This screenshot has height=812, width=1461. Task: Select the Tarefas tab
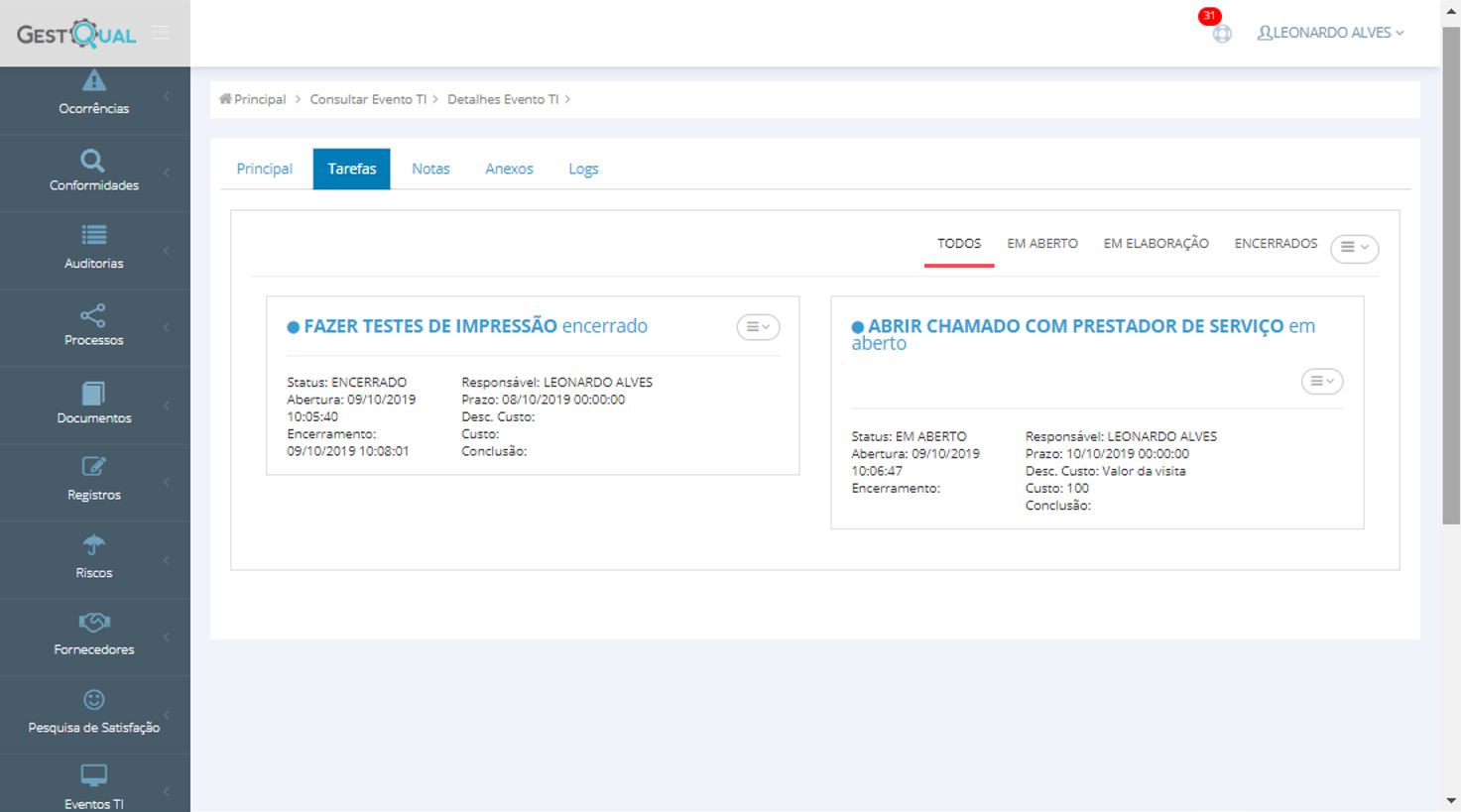[352, 169]
